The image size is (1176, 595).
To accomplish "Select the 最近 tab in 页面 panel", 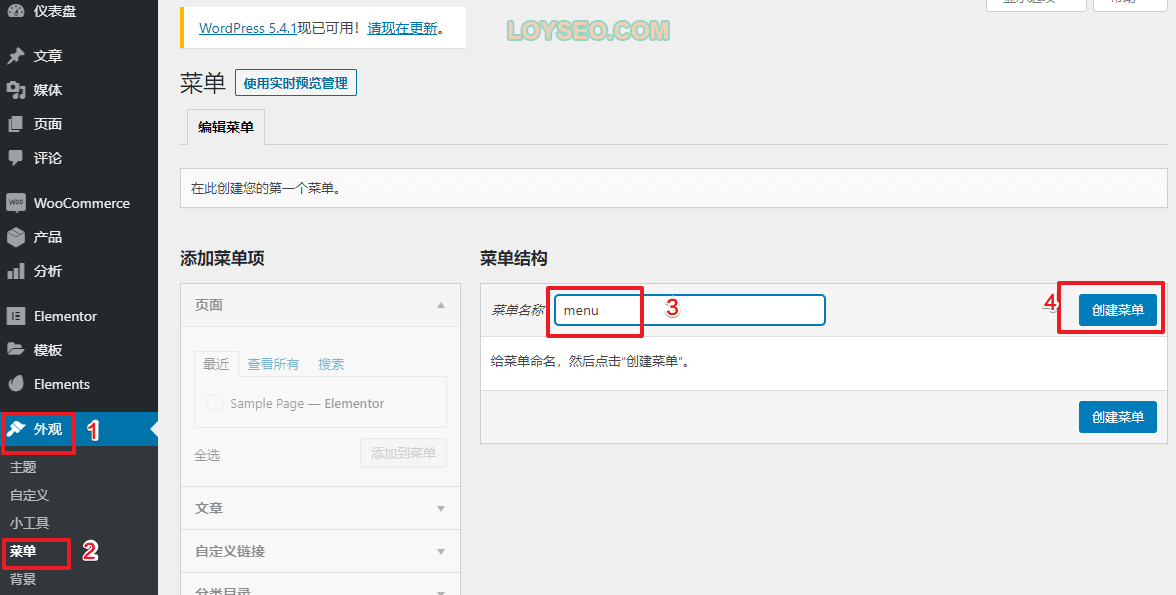I will pos(216,364).
